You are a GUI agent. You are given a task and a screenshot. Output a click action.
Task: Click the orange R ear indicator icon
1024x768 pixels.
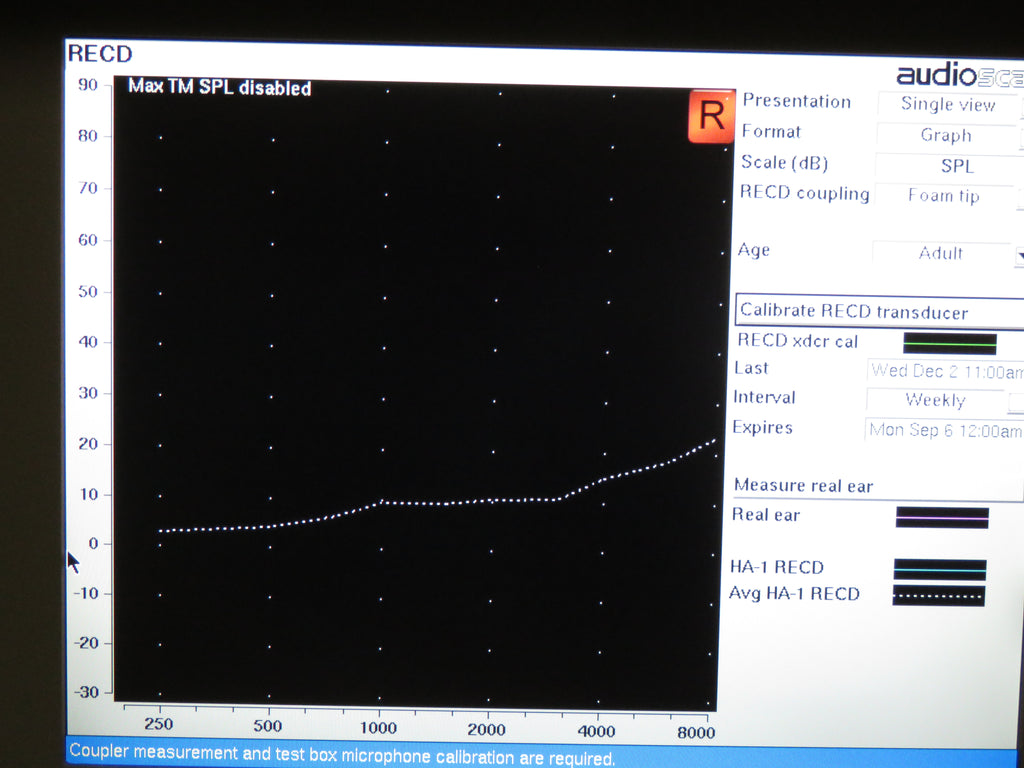710,116
